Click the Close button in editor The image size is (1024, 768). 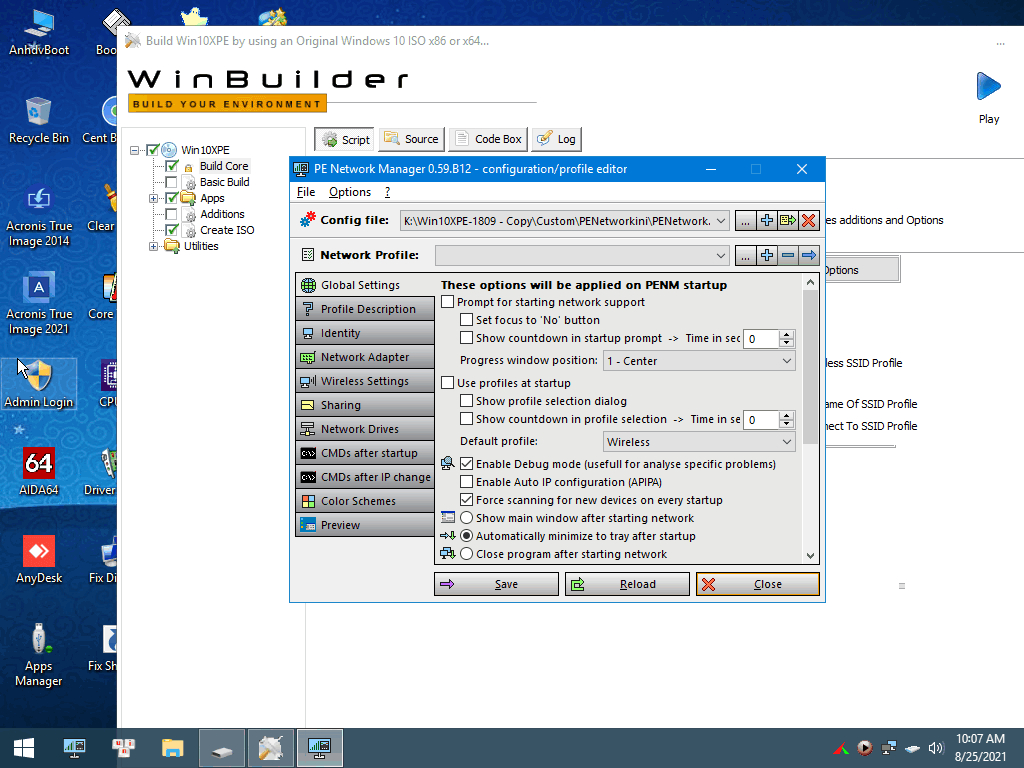coord(758,584)
